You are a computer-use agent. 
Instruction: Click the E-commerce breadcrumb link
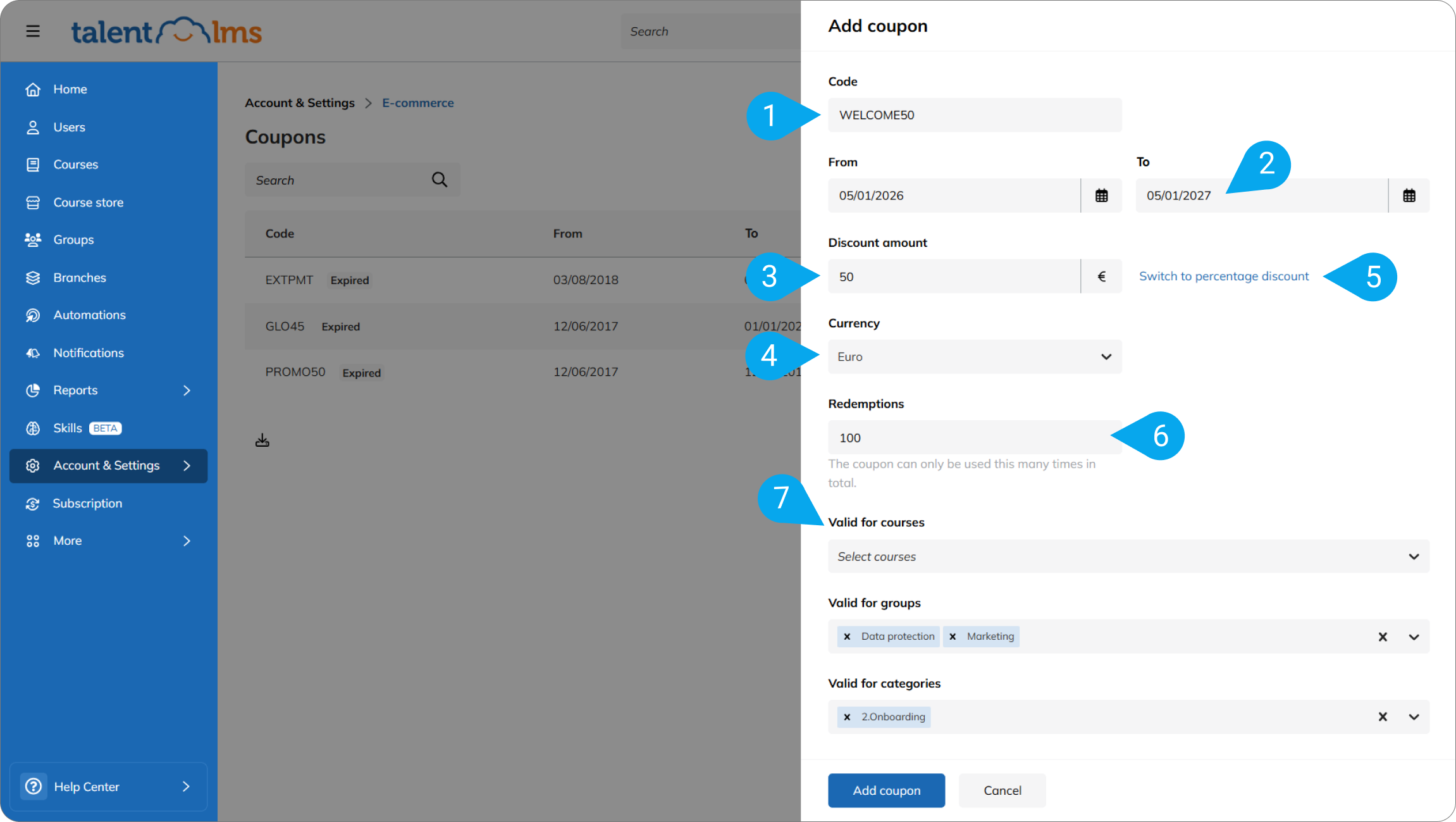point(417,103)
